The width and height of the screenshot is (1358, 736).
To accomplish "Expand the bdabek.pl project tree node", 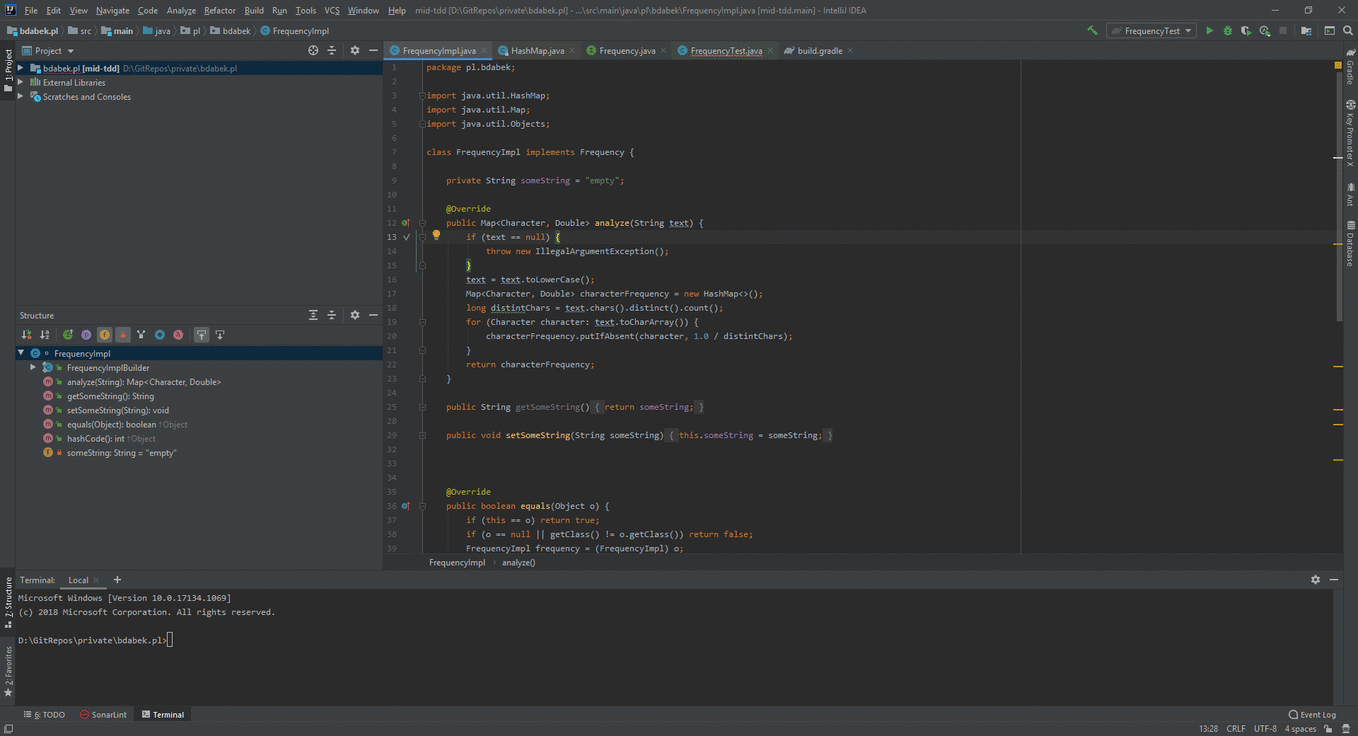I will [21, 69].
